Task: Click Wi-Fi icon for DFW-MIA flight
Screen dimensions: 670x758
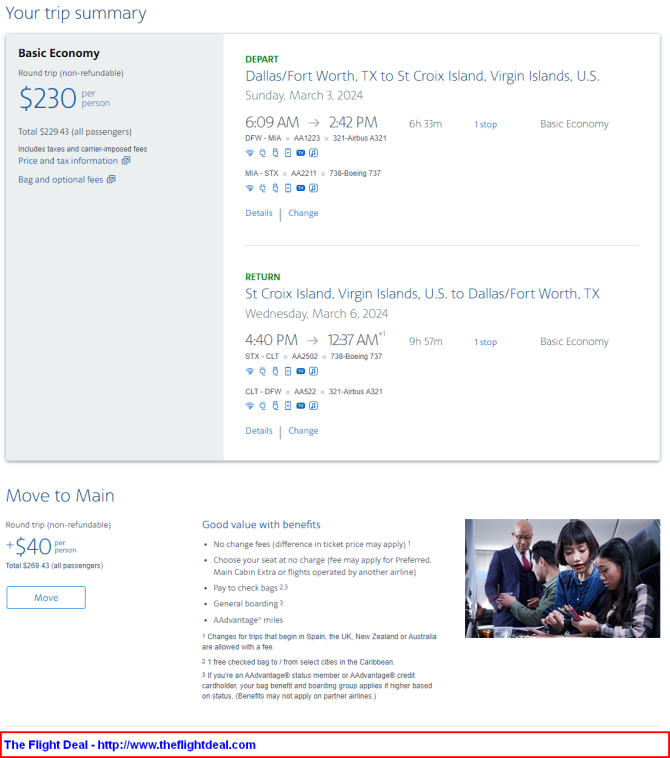Action: tap(250, 153)
